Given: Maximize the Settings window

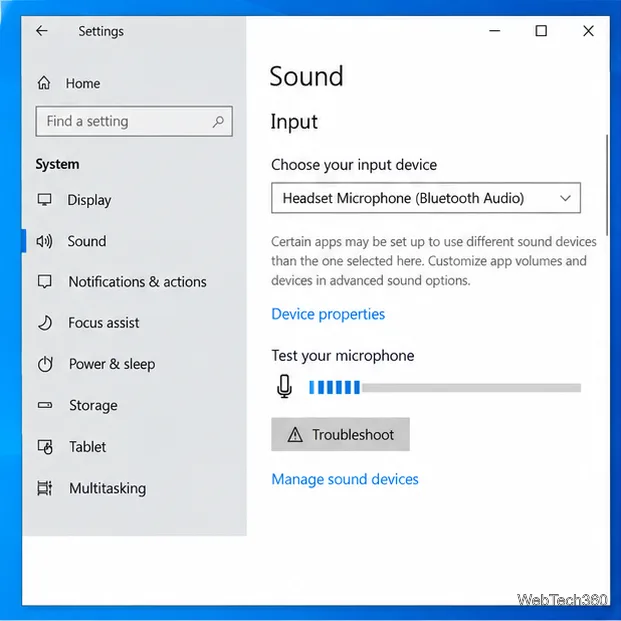Looking at the screenshot, I should [x=541, y=31].
